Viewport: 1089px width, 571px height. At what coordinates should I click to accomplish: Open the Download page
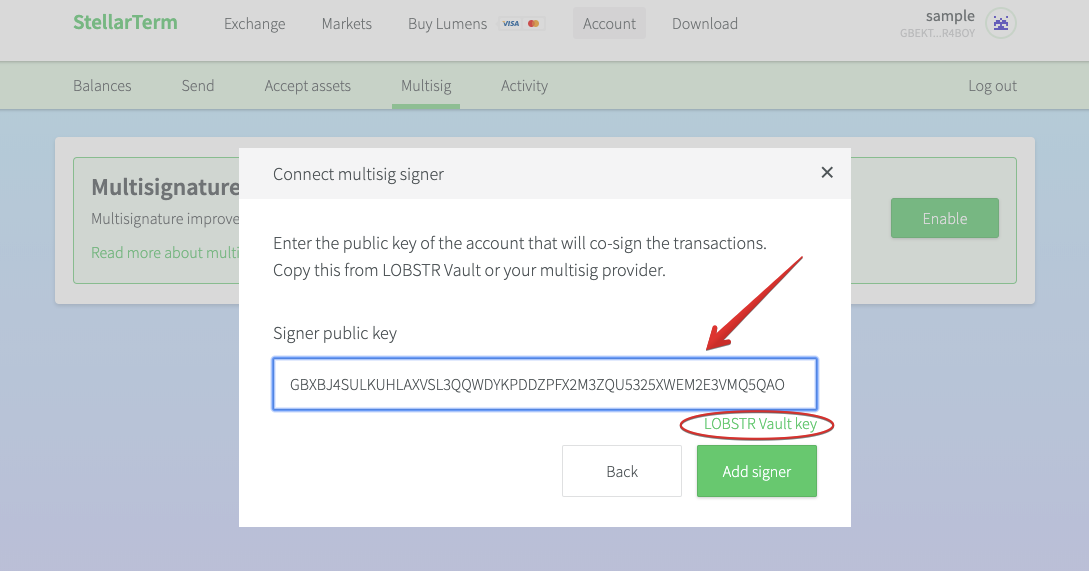point(705,24)
